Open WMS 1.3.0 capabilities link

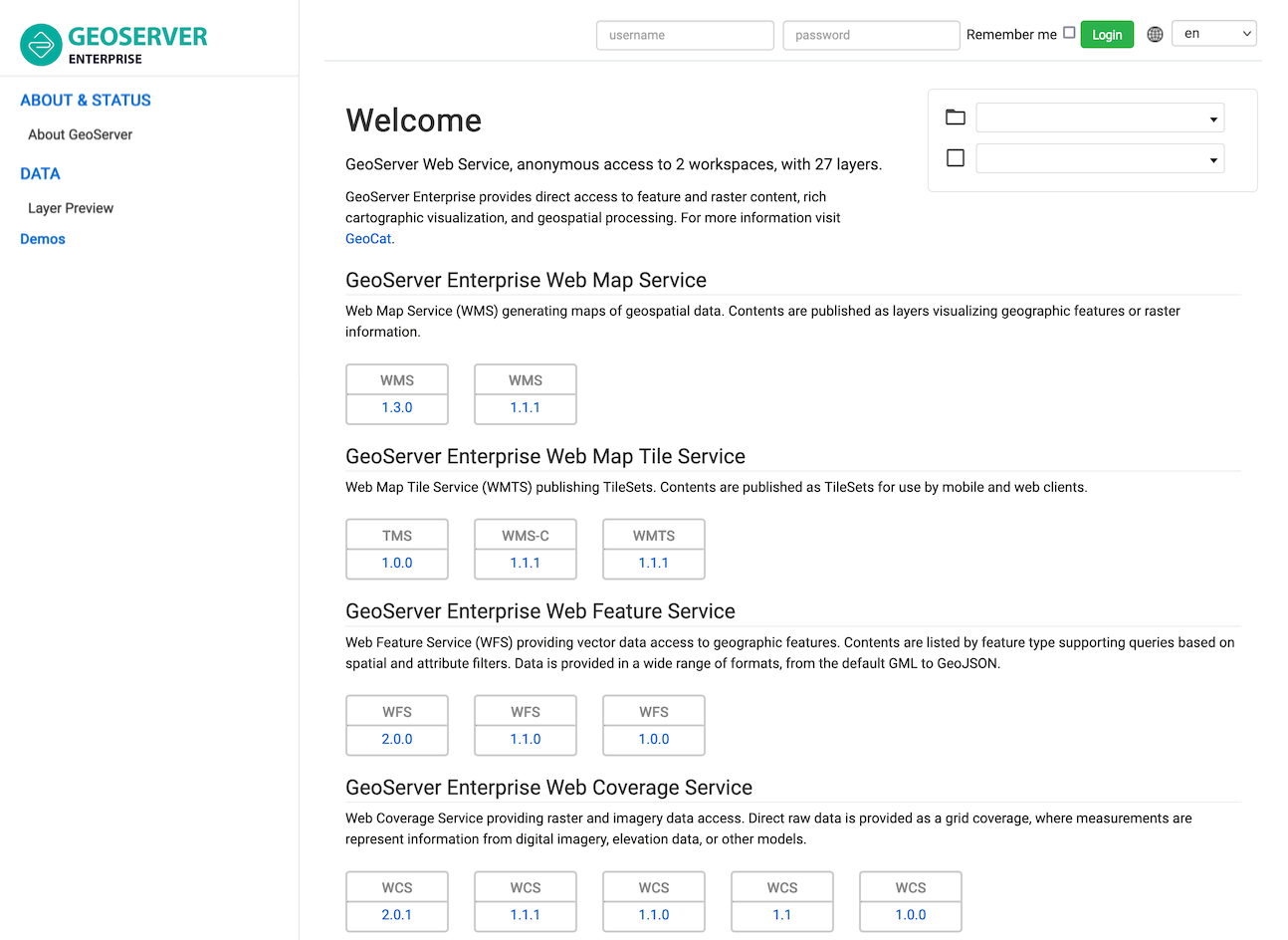[397, 407]
